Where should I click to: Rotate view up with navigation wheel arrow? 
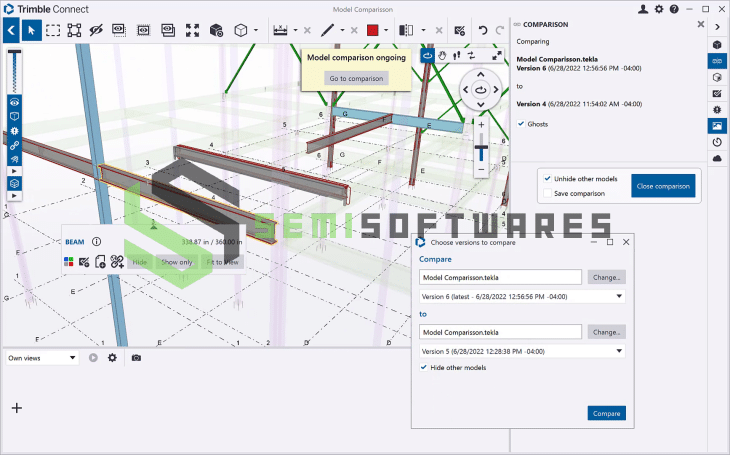click(480, 75)
